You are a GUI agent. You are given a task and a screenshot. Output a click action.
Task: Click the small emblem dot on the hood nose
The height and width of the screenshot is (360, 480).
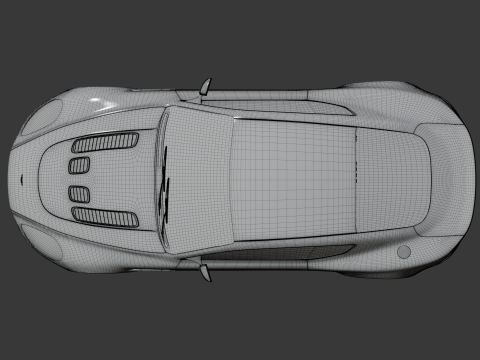point(22,179)
